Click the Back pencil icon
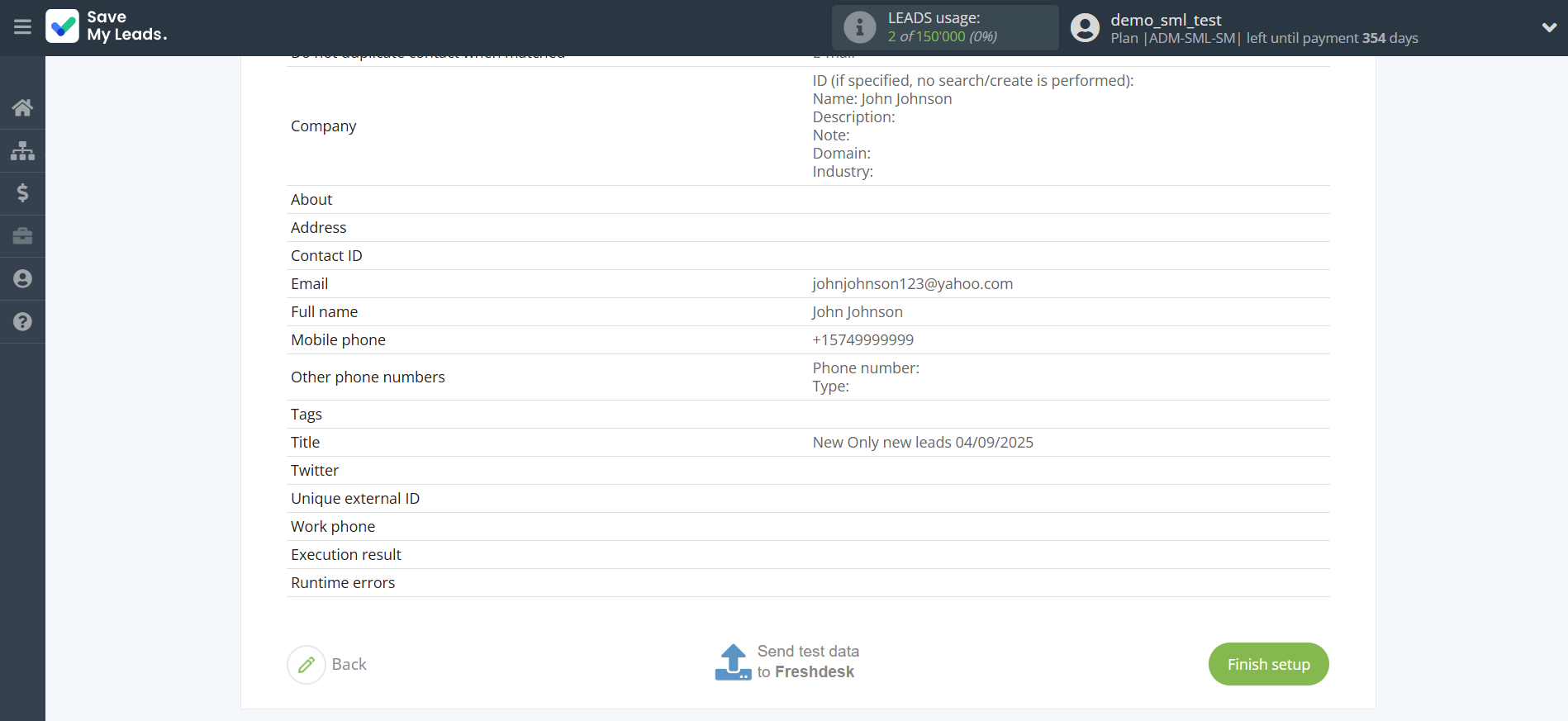 [306, 665]
